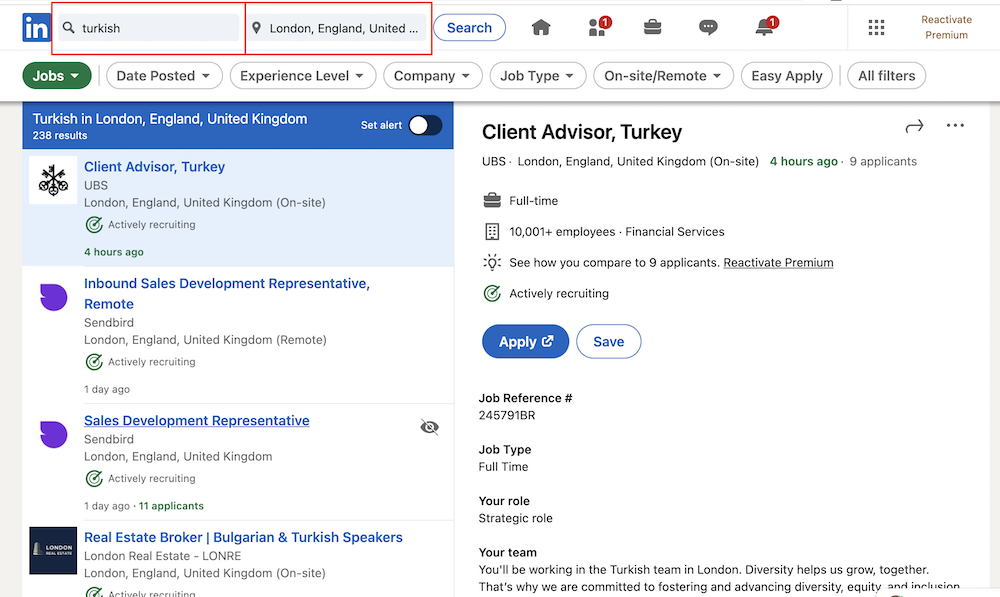Open My Network people icon
The width and height of the screenshot is (1000, 597).
pyautogui.click(x=598, y=27)
